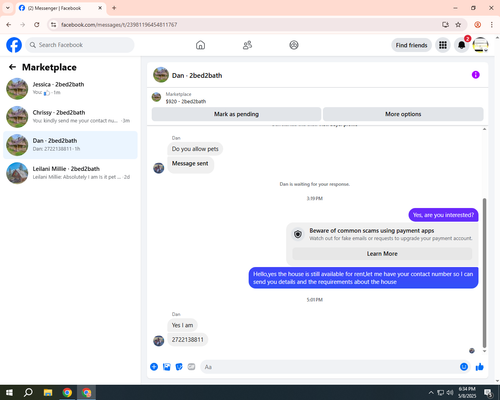Viewport: 500px width, 400px height.
Task: Close the Messenger browser tab
Action: (x=100, y=8)
